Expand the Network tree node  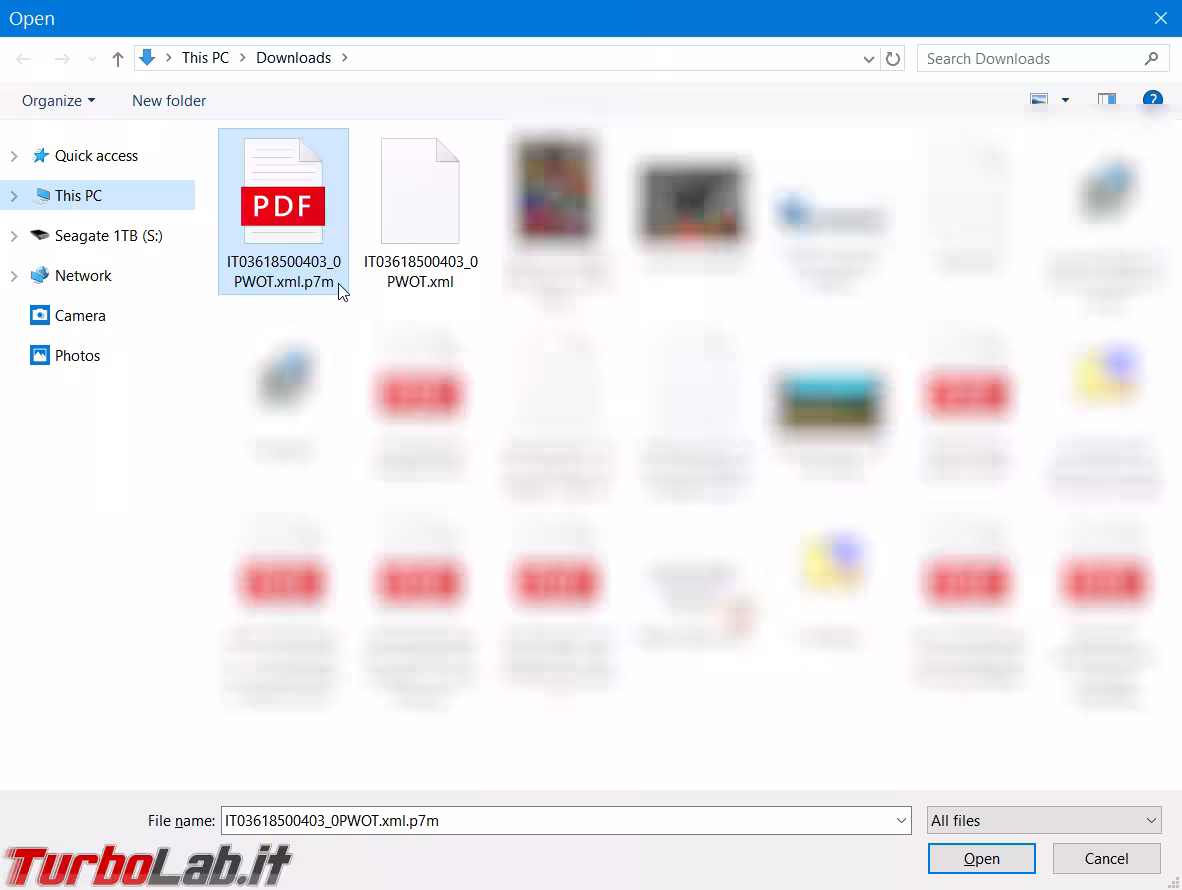click(14, 276)
